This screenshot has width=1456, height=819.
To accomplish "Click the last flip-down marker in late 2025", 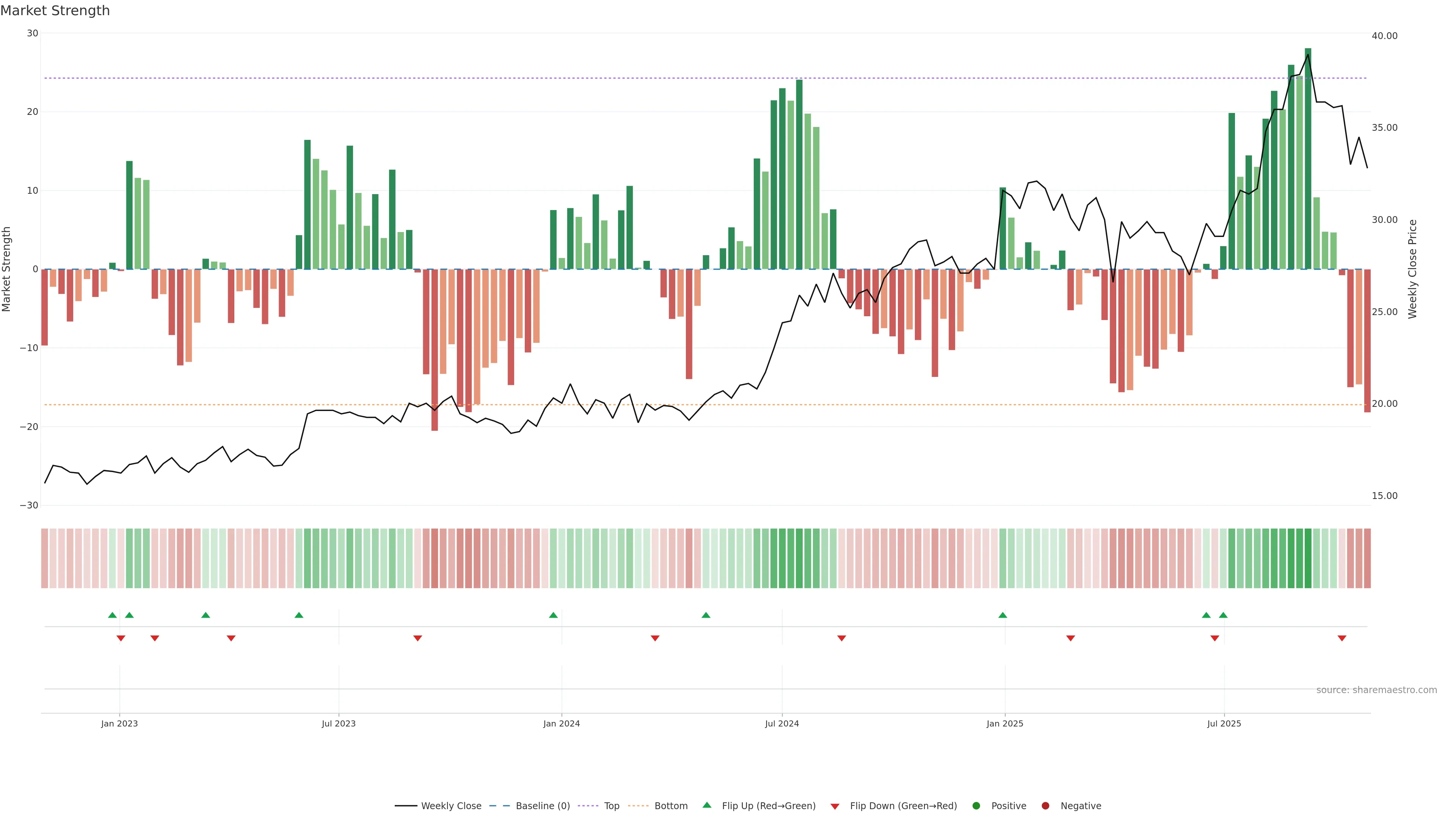I will pos(1342,638).
